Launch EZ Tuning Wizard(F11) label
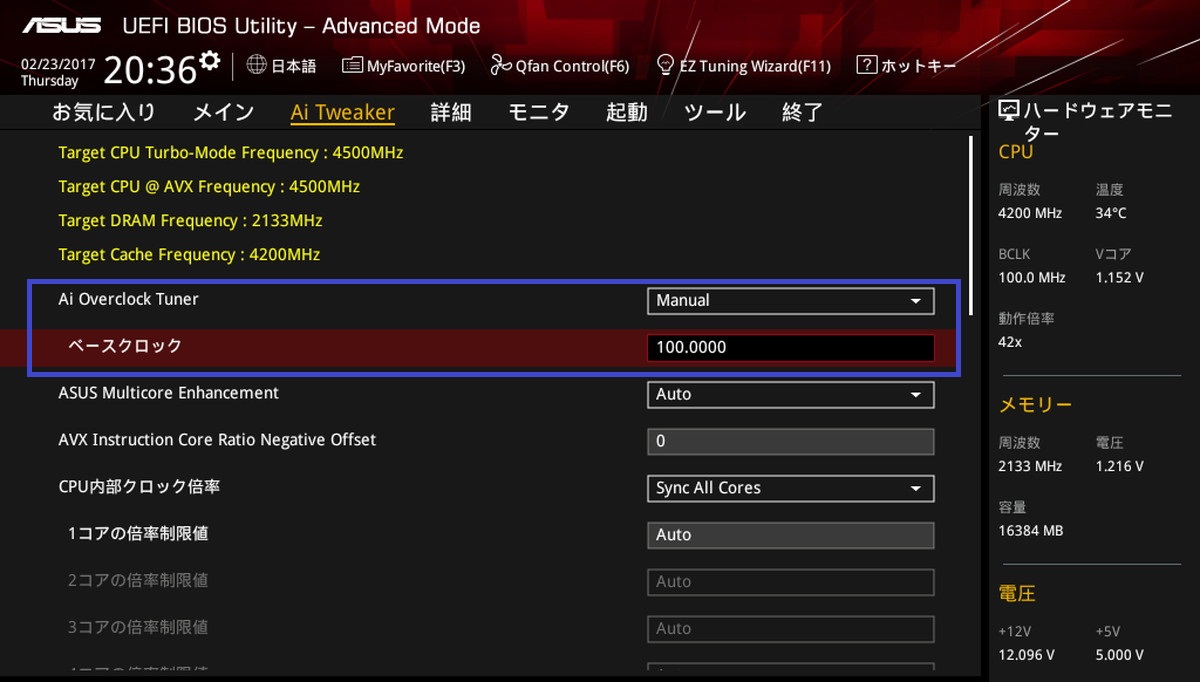 point(755,66)
